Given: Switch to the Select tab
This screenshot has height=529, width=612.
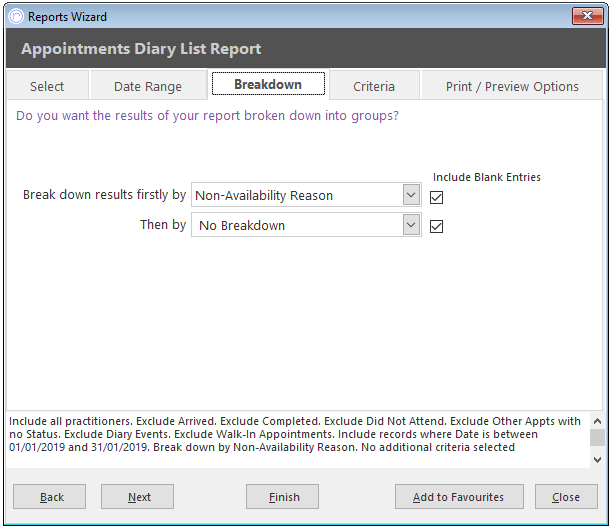Looking at the screenshot, I should pos(47,86).
